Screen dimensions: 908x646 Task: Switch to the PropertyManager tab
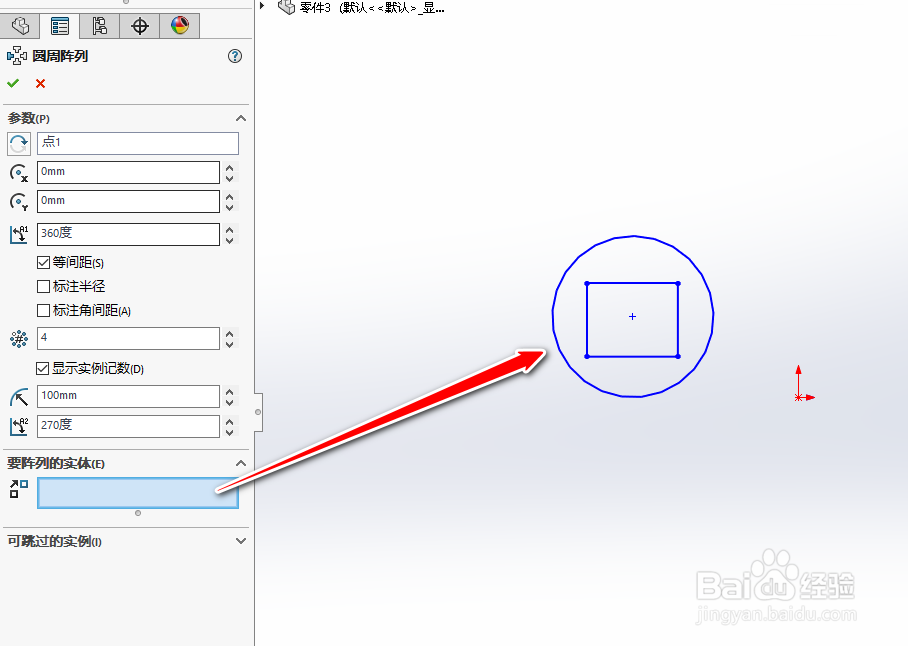point(59,25)
